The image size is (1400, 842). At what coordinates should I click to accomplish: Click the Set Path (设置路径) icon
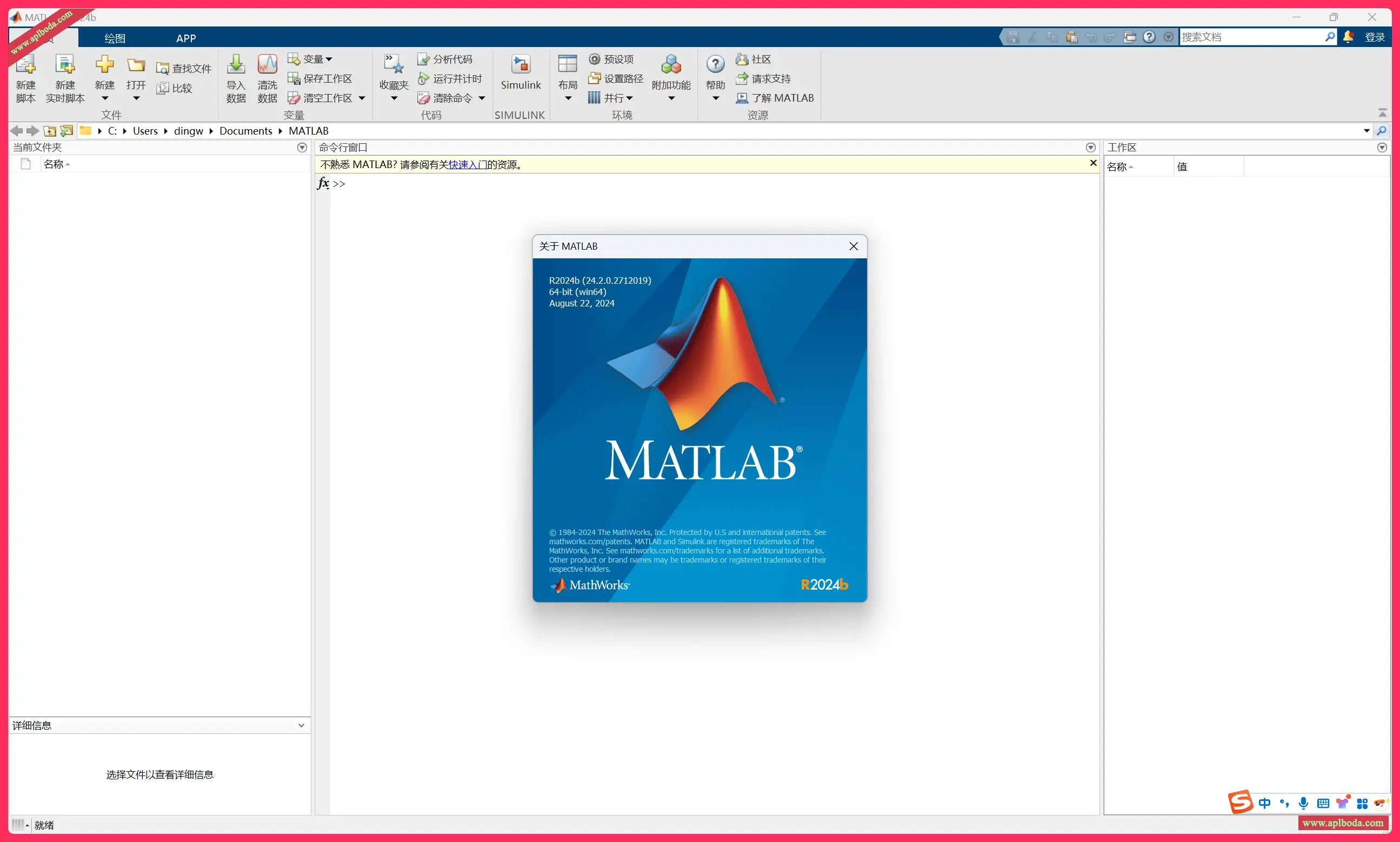[594, 78]
